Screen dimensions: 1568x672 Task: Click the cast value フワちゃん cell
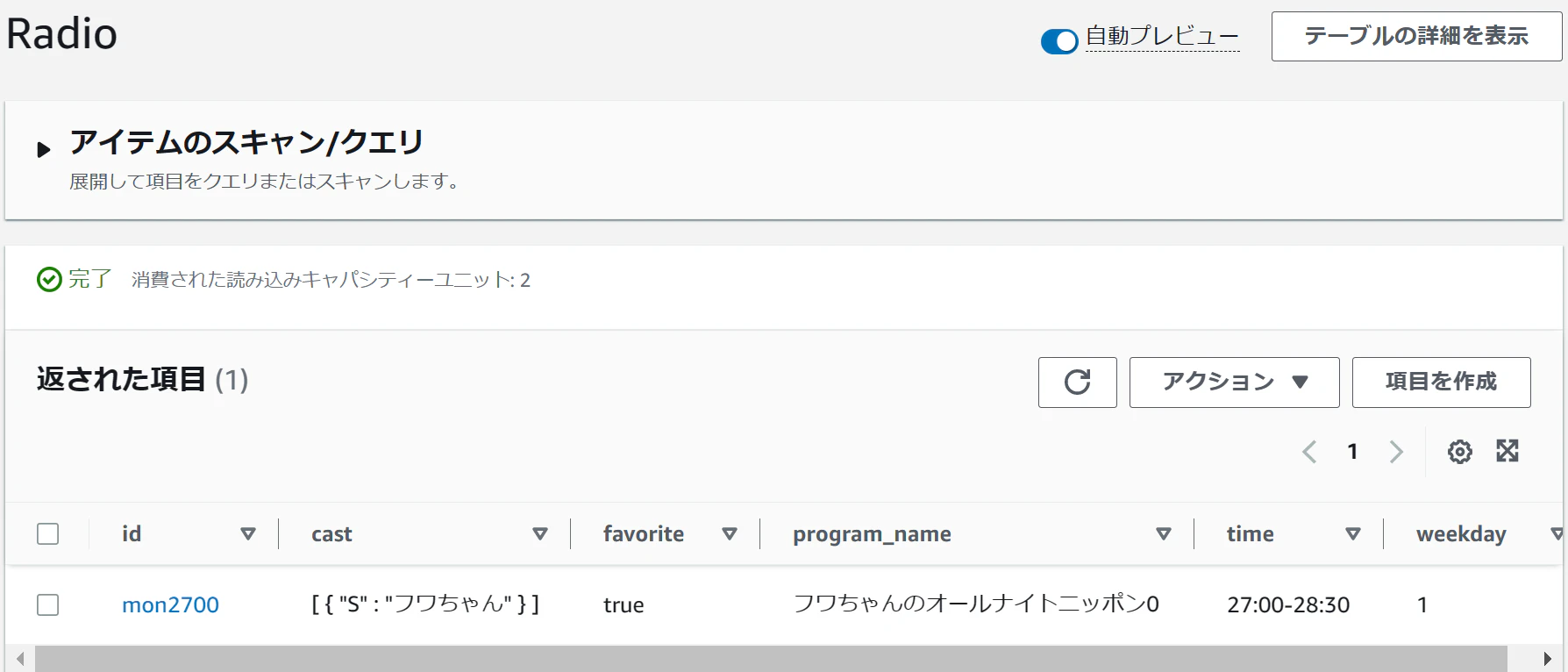[x=425, y=604]
